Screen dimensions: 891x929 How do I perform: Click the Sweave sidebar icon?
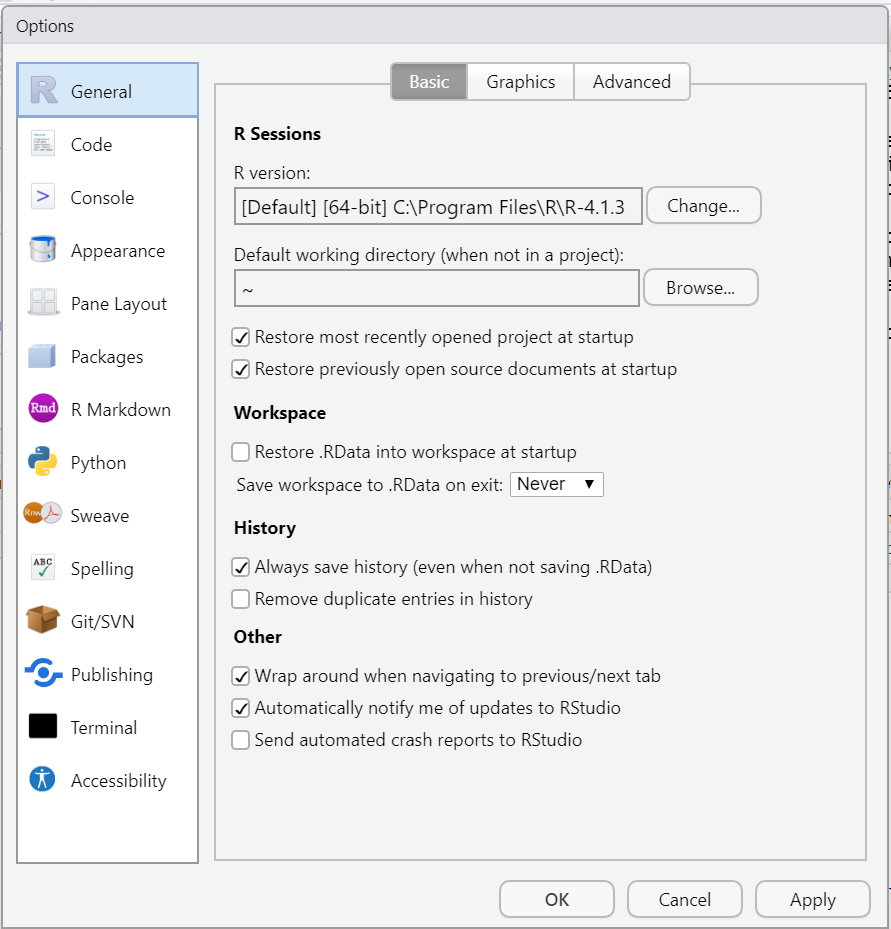click(41, 515)
